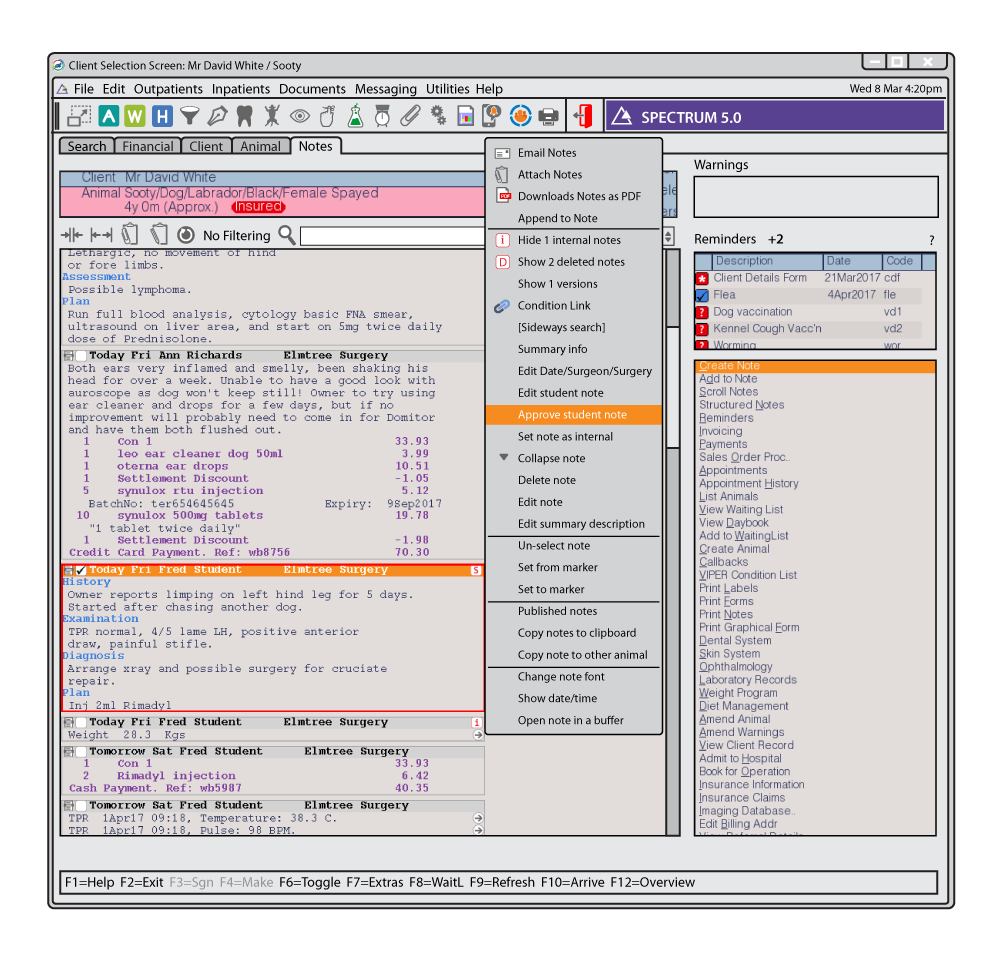The width and height of the screenshot is (1000, 960).
Task: Click the funnel filter toolbar icon
Action: pyautogui.click(x=189, y=116)
